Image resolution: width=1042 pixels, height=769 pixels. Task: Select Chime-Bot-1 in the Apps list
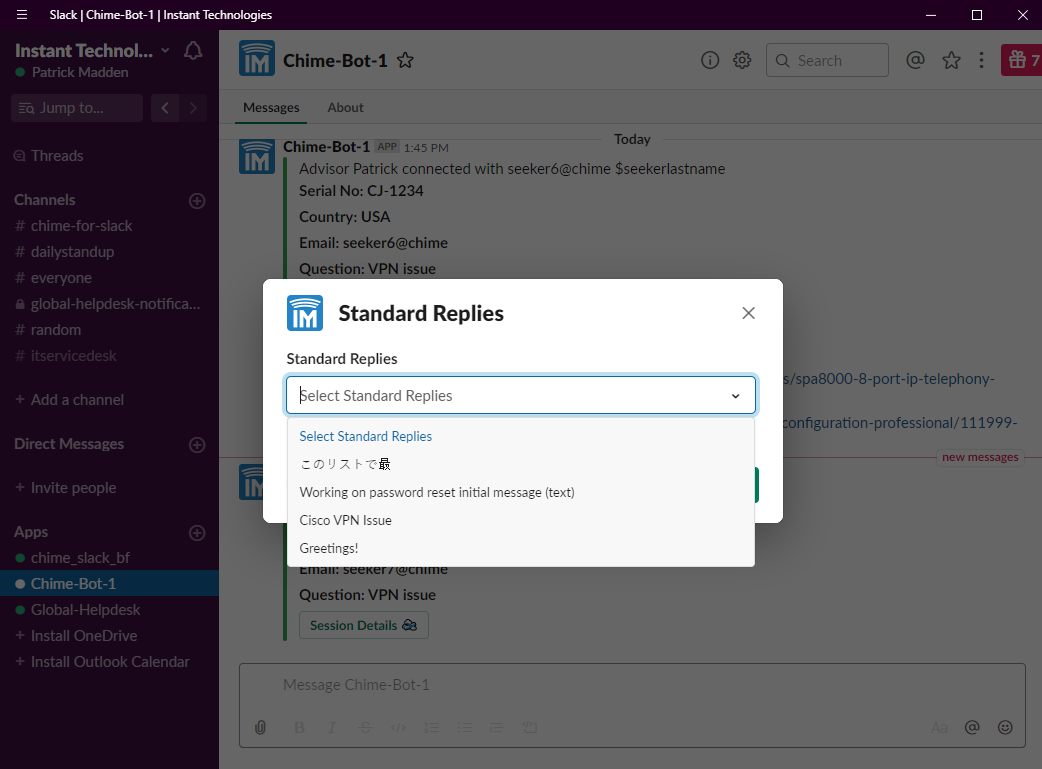[x=109, y=584]
